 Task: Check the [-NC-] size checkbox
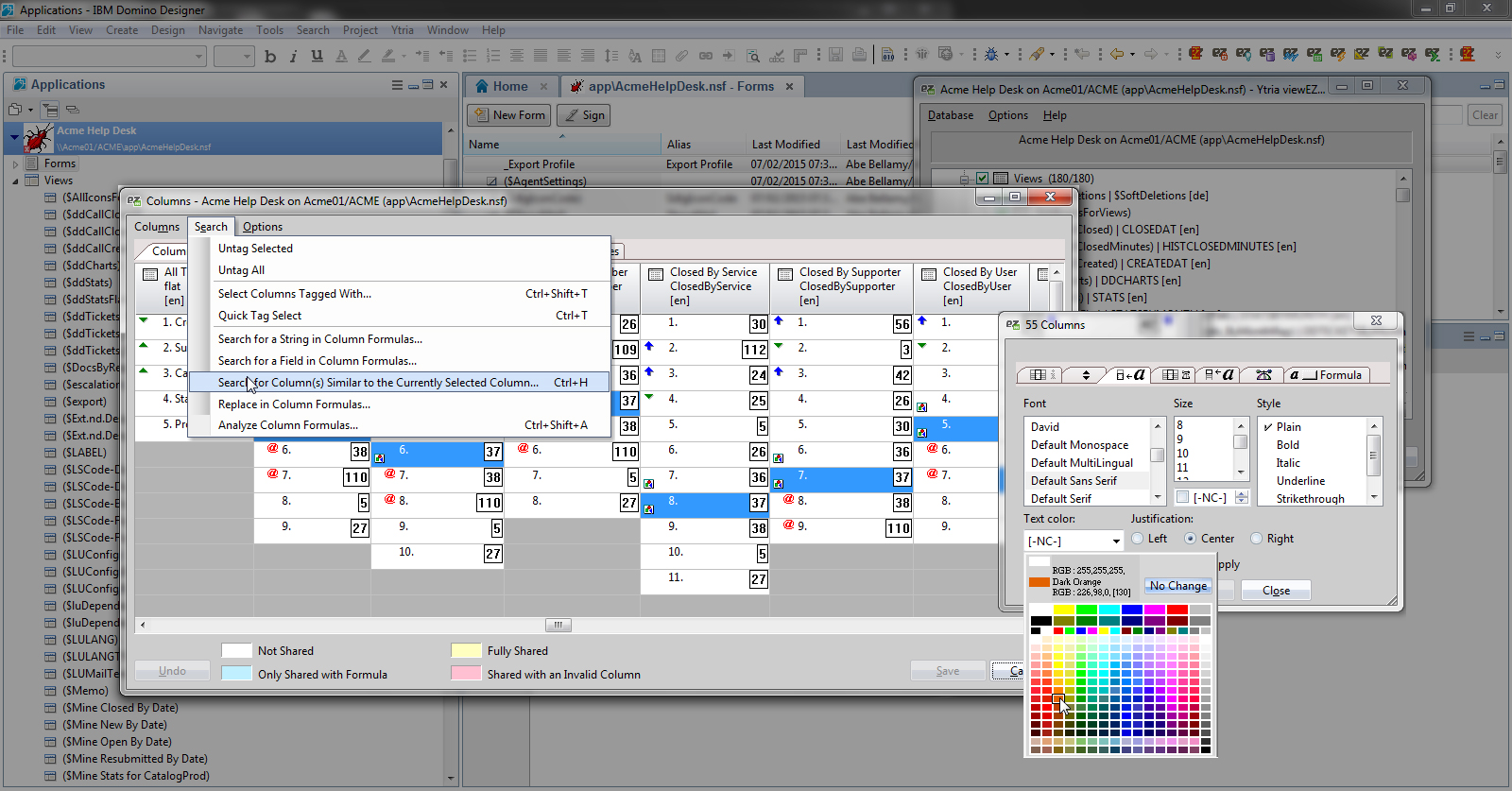coord(1182,497)
